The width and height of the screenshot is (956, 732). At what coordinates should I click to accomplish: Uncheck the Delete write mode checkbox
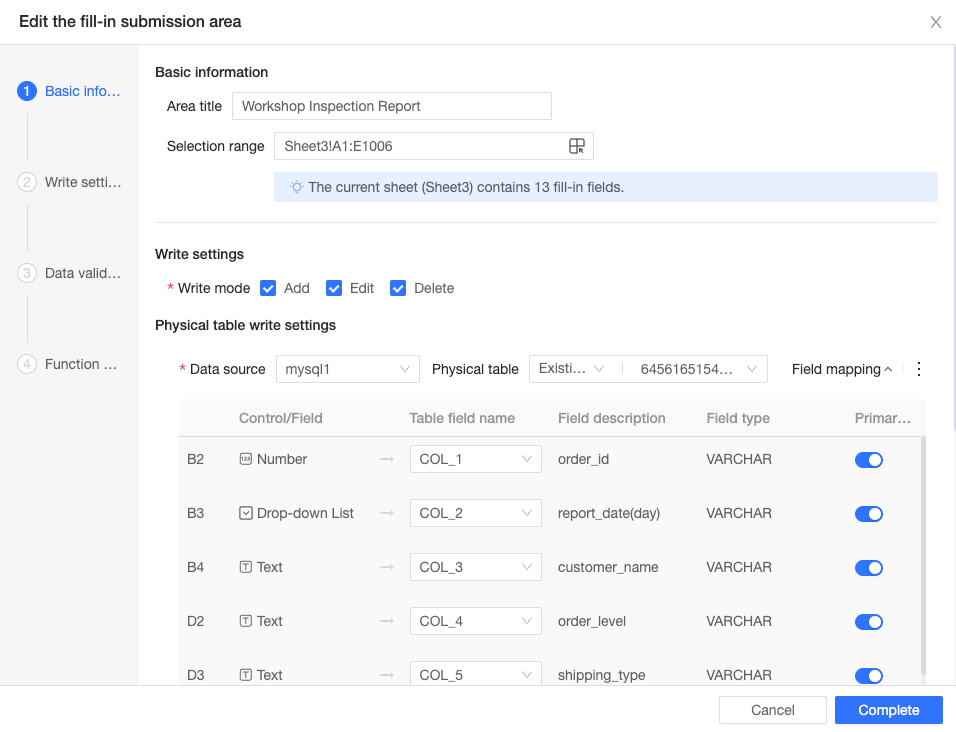coord(398,288)
